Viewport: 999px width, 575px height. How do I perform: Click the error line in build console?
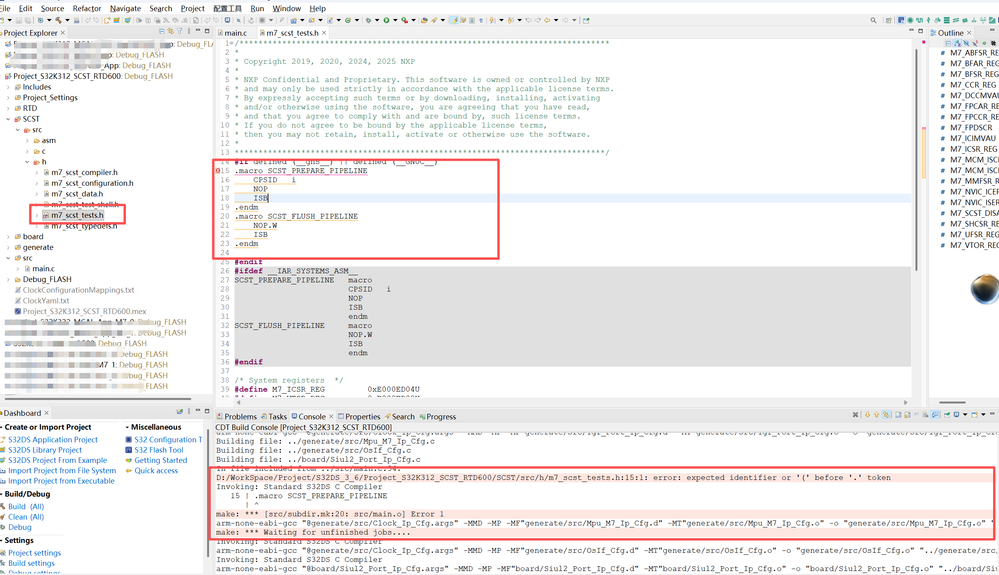coord(553,478)
